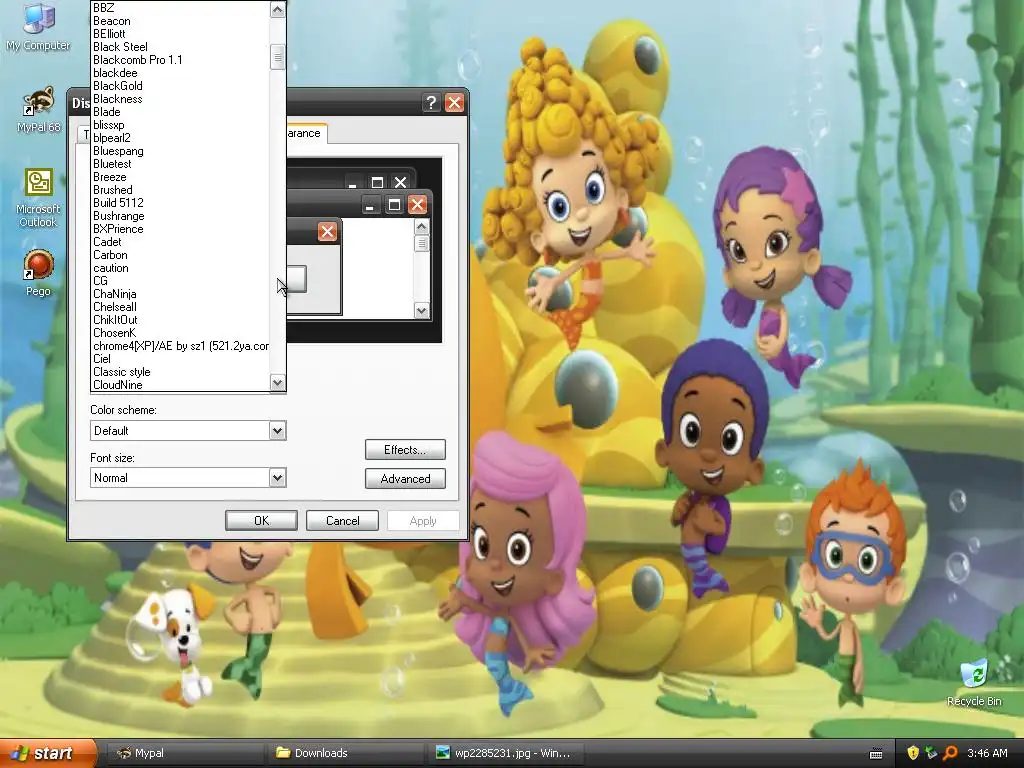Select the Appearance tab
Image resolution: width=1024 pixels, height=768 pixels.
click(306, 133)
